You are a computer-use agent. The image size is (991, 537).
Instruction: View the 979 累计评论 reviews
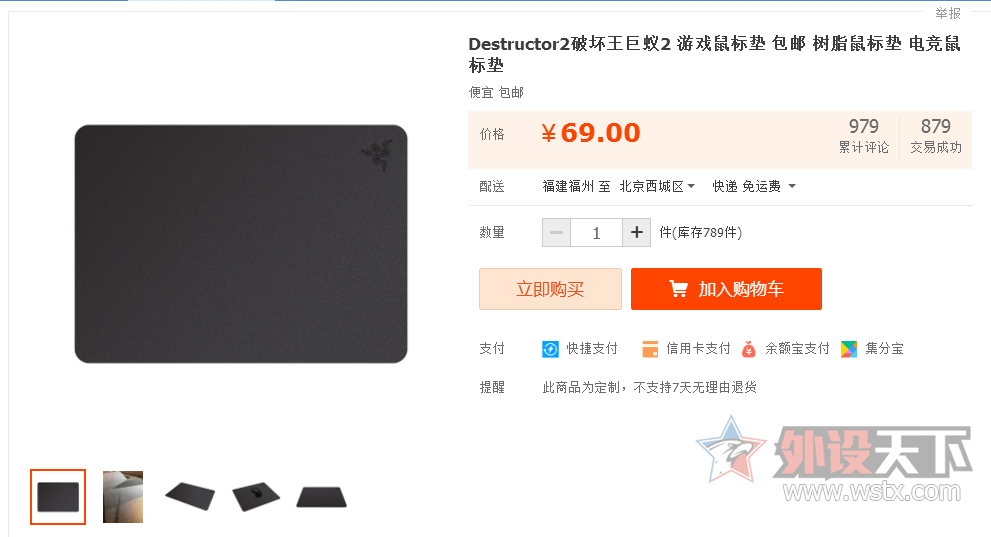863,136
